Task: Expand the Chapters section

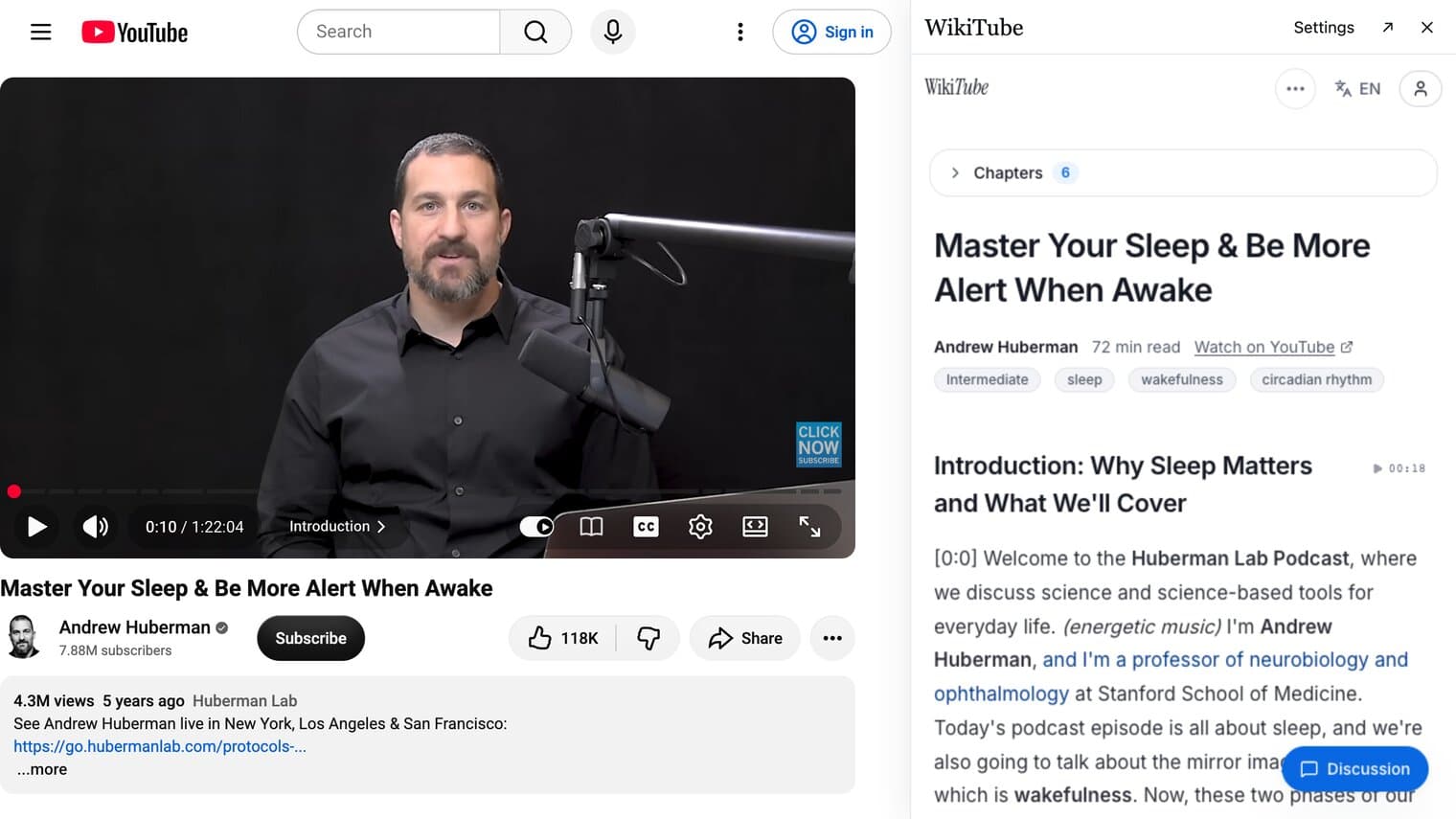Action: (1183, 172)
